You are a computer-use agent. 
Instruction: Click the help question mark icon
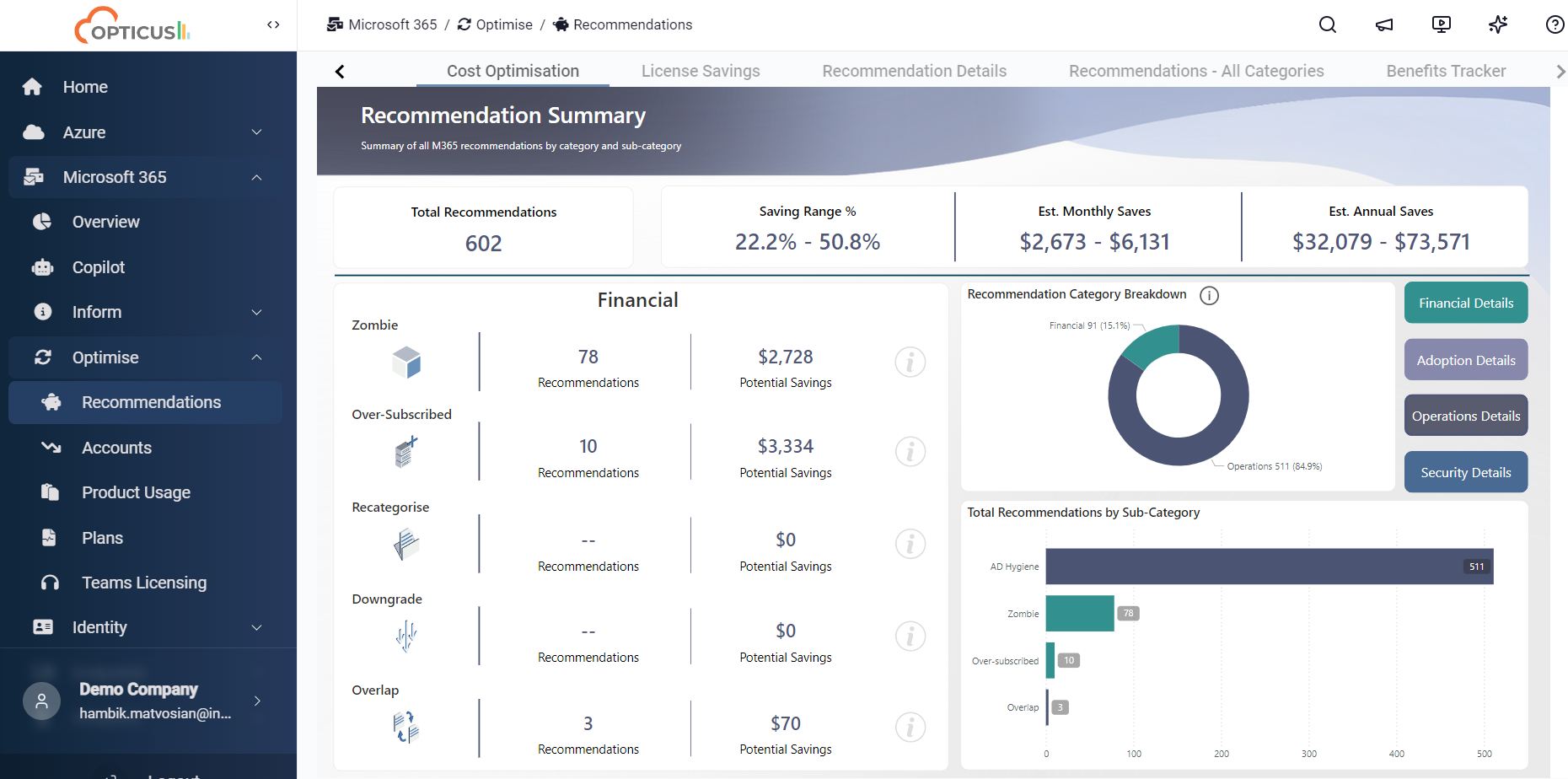coord(1555,24)
